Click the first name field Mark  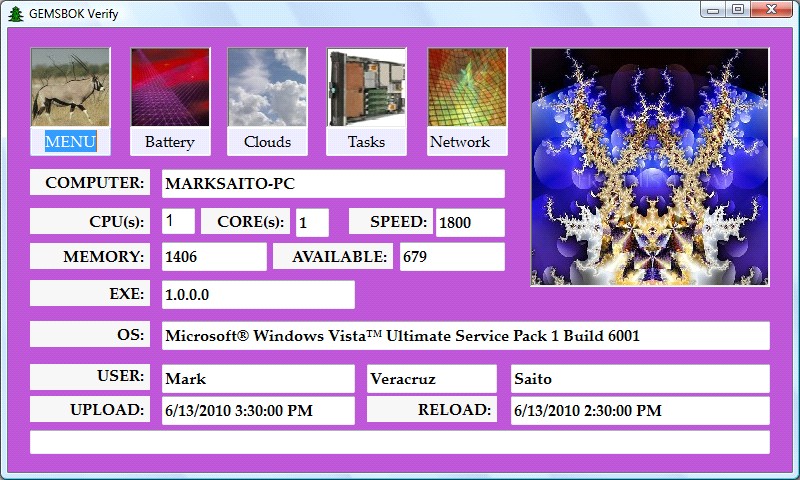(258, 378)
